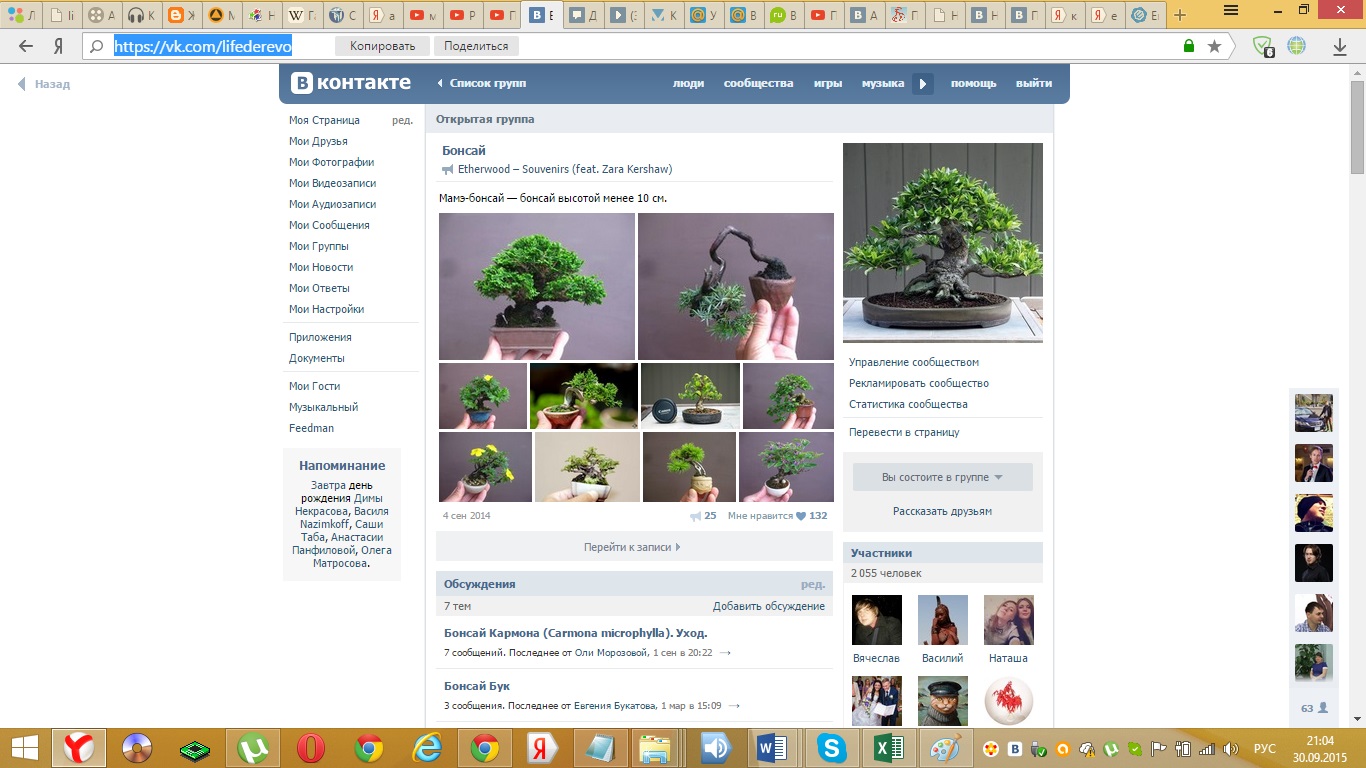Open Yandex Browser in the taskbar
This screenshot has width=1366, height=768.
click(x=79, y=748)
